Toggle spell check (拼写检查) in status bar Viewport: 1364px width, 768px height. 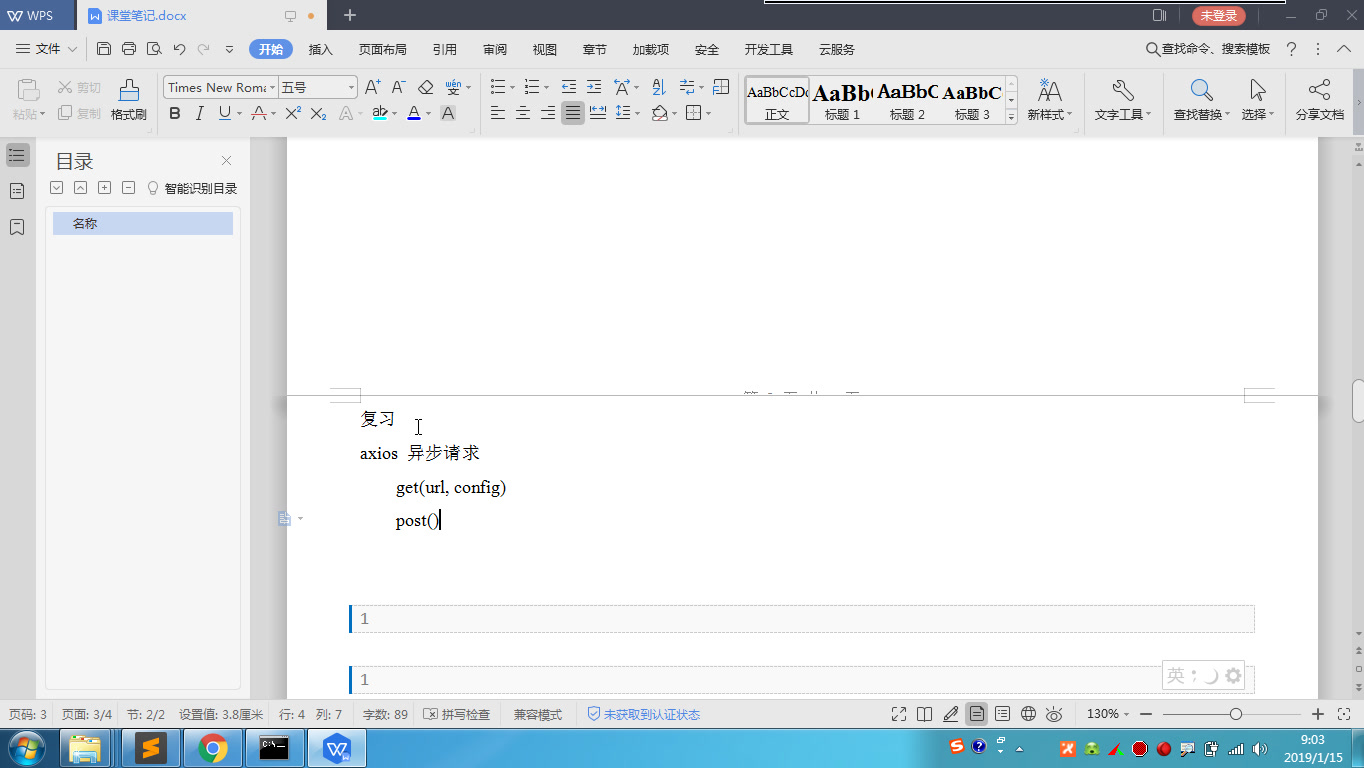[x=457, y=714]
